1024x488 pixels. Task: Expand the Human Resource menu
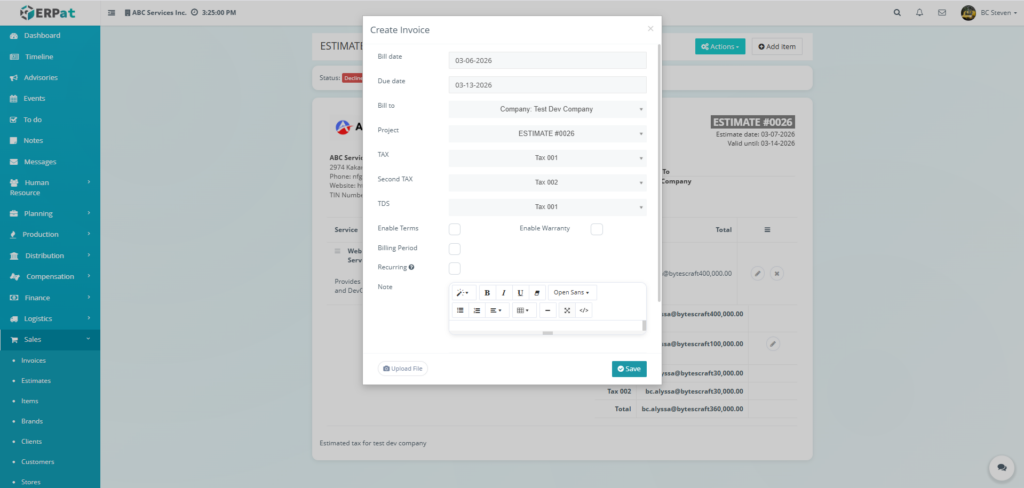click(x=50, y=187)
